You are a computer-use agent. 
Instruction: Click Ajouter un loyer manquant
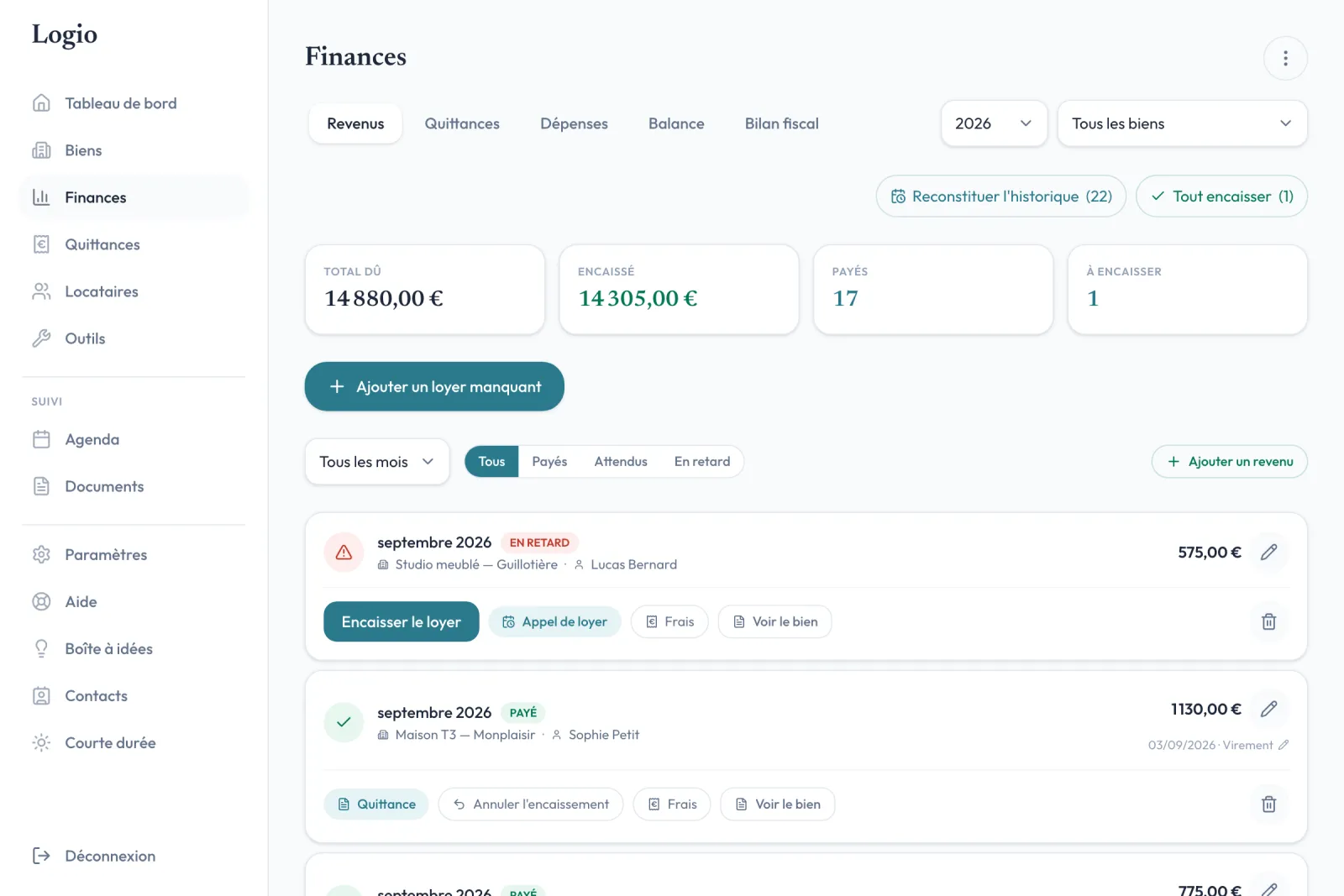434,386
